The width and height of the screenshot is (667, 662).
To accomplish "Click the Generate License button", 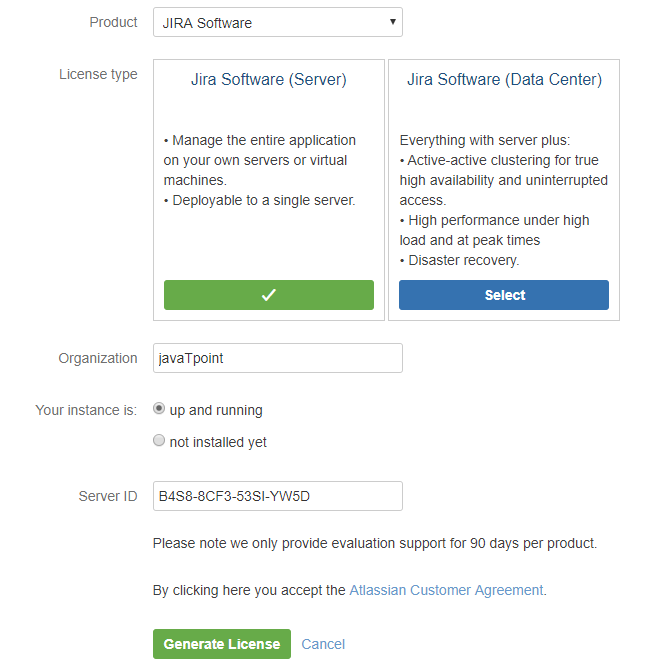I will [221, 644].
